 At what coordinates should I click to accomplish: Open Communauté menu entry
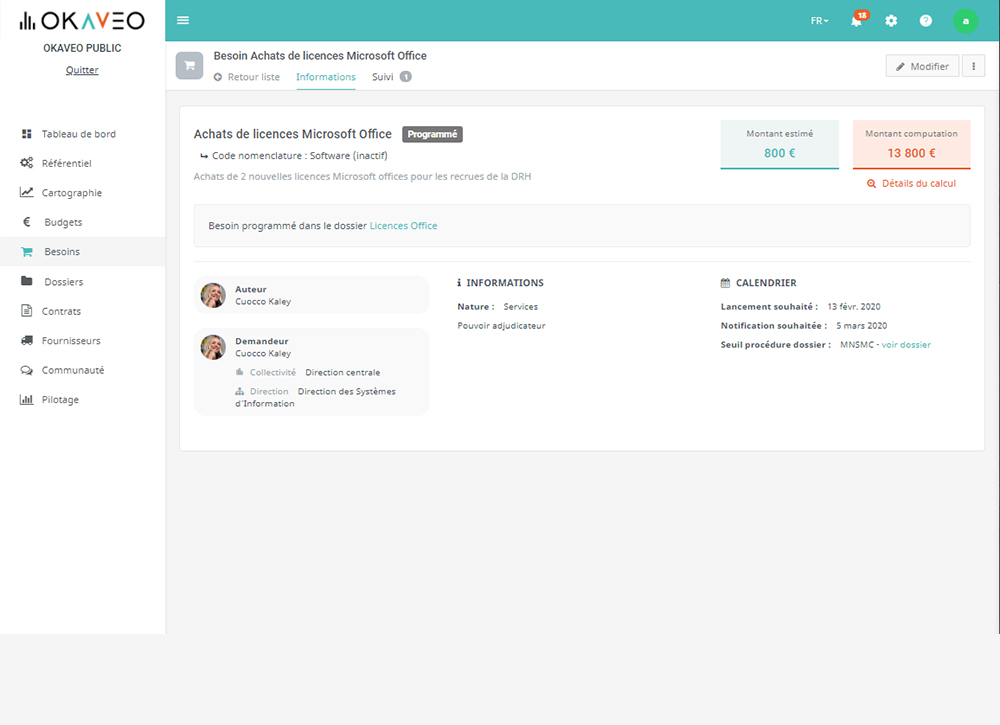click(82, 370)
